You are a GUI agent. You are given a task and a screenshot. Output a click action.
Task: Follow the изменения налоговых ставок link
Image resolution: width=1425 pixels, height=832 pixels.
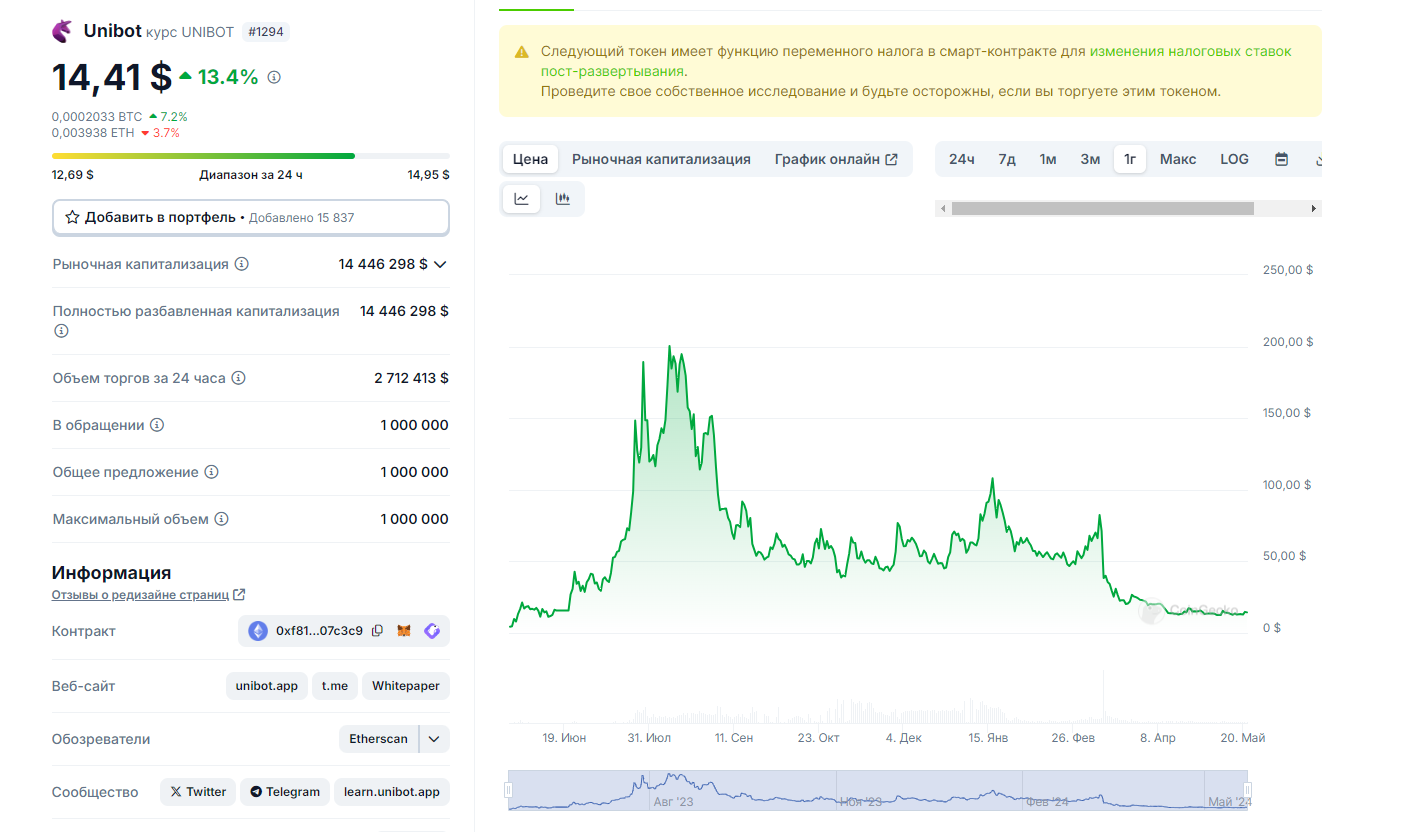pos(916,61)
